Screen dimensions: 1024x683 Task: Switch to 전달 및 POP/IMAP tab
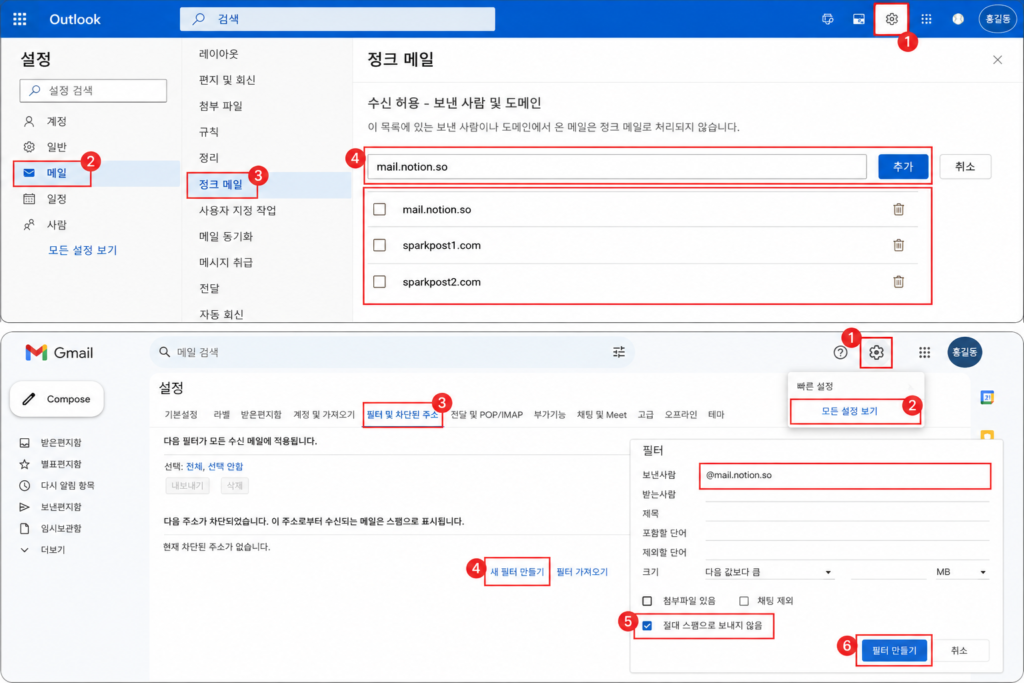[487, 415]
